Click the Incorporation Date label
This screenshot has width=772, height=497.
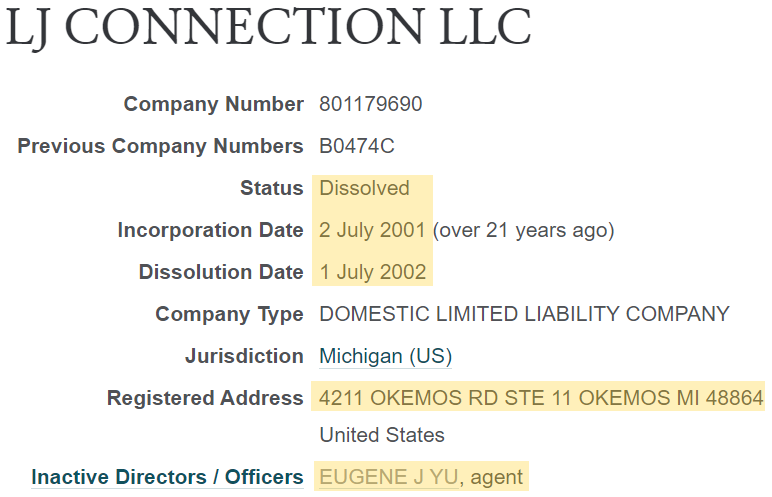[211, 230]
